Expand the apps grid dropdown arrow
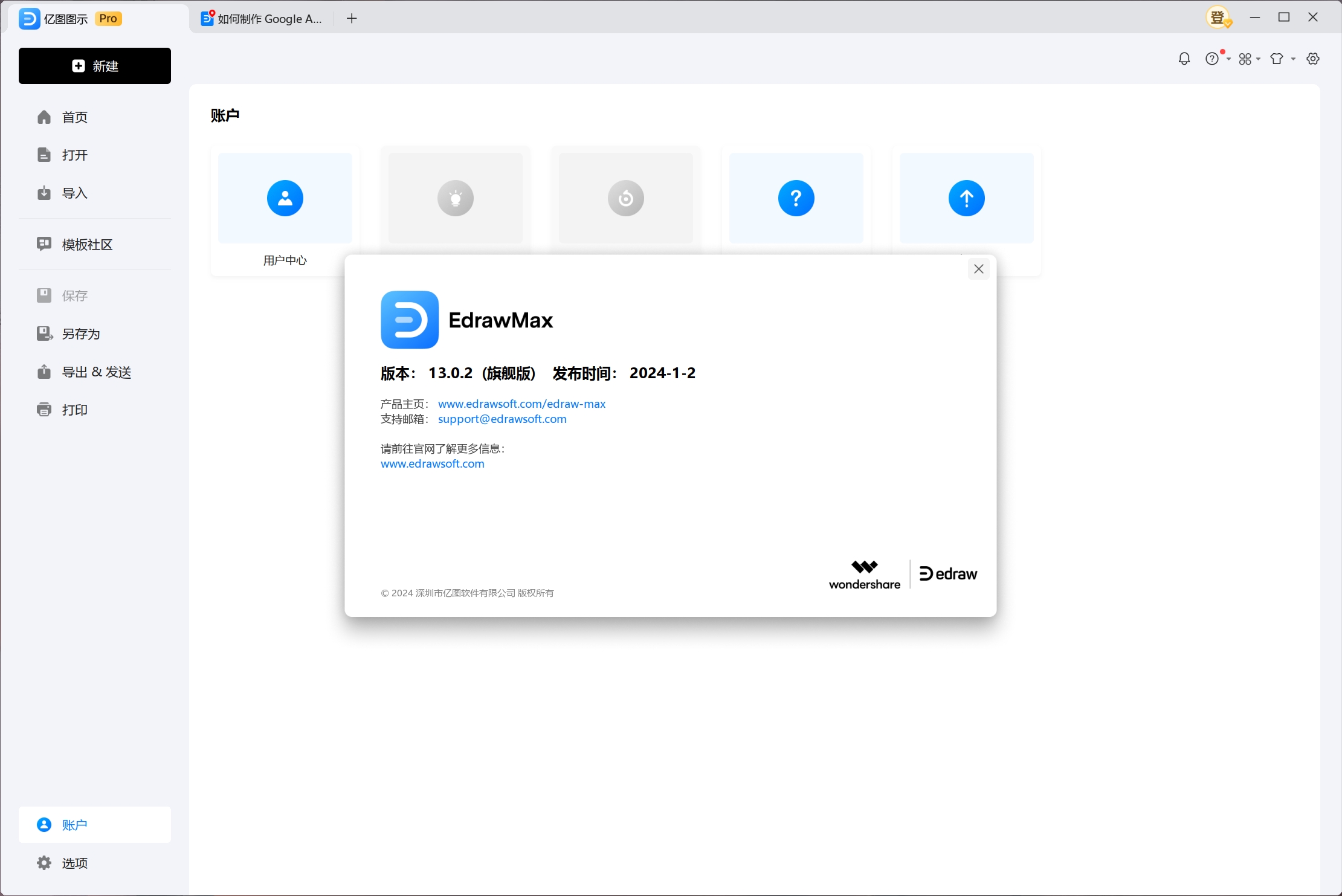Screen dimensions: 1342x896 pyautogui.click(x=1259, y=59)
